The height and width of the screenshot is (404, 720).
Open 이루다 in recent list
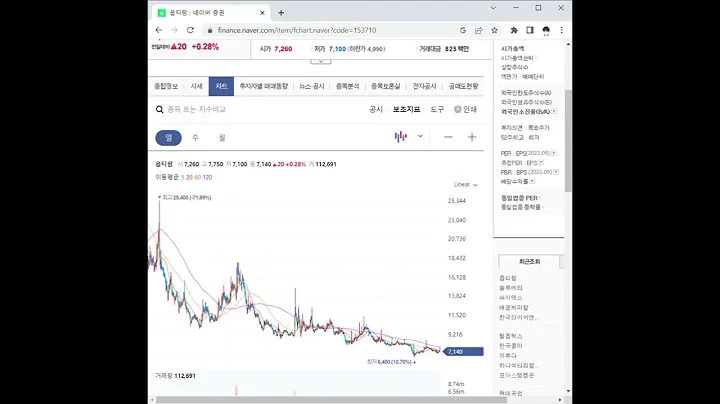[508, 356]
